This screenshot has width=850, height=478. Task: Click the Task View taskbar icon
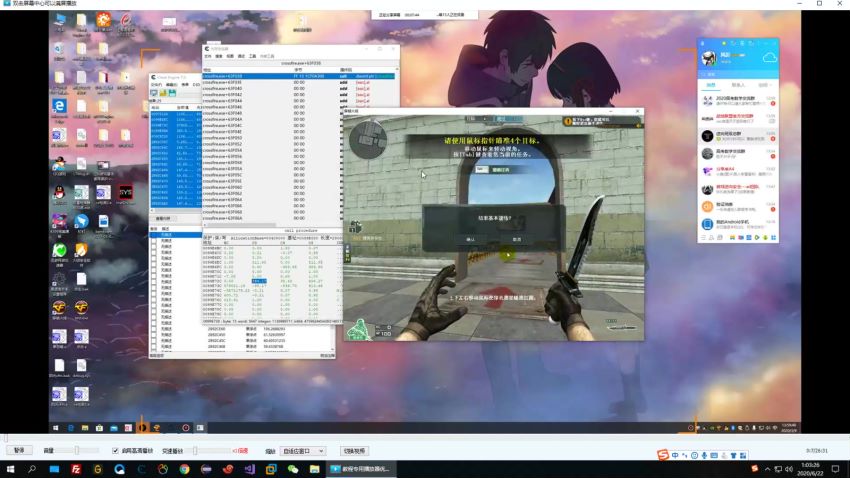point(54,469)
